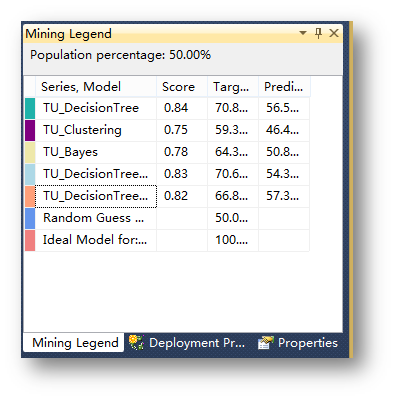The image size is (395, 400).
Task: Click the orange swatch beside score 0.82
Action: pos(30,196)
